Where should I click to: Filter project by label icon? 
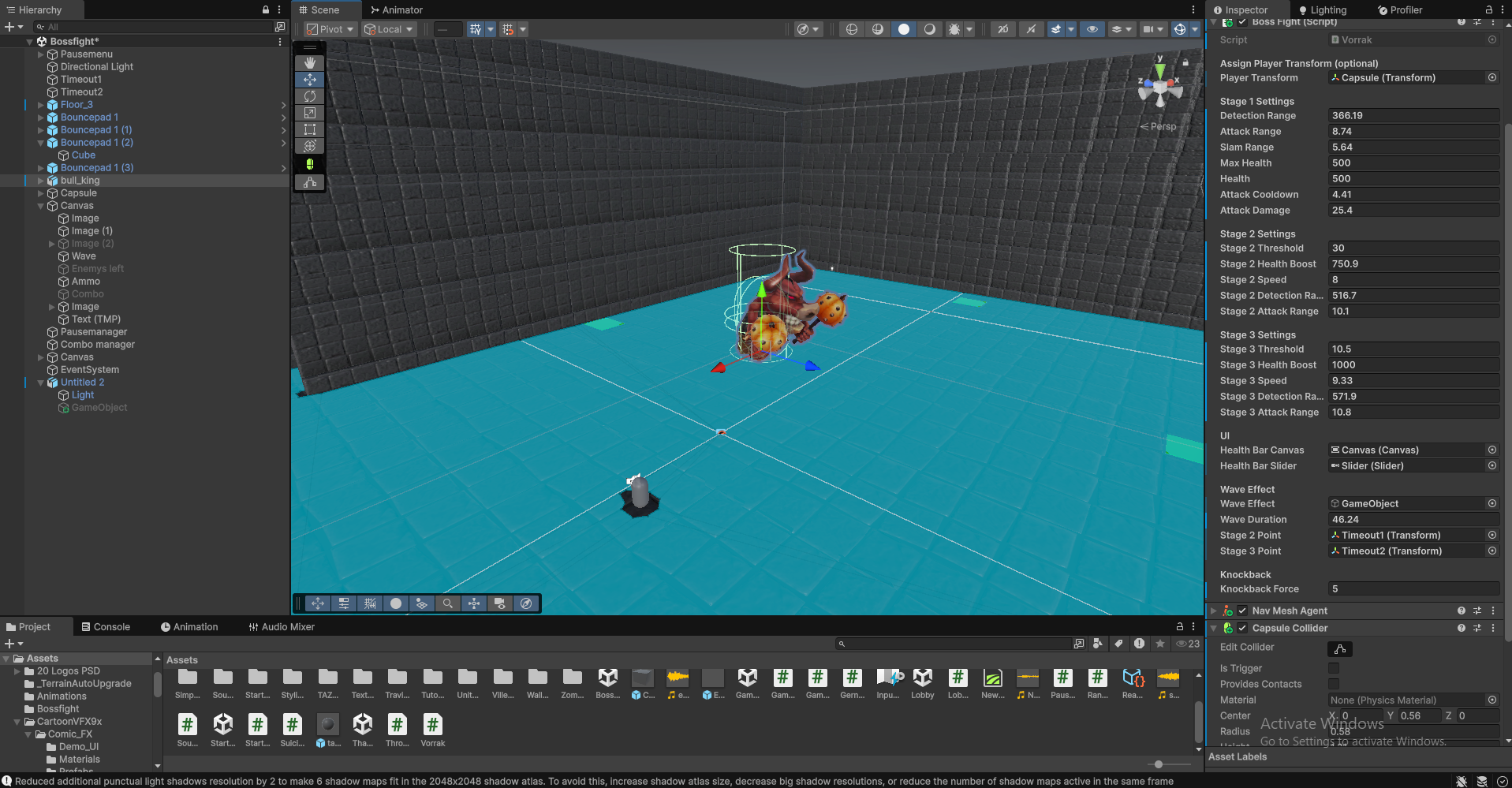pos(1118,644)
